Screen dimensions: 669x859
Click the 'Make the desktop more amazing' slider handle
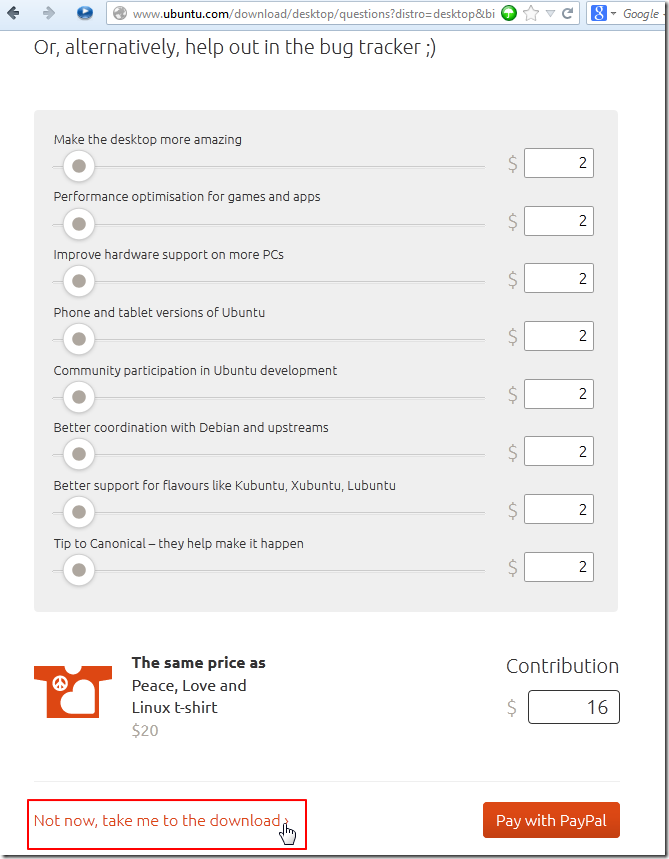pos(78,166)
